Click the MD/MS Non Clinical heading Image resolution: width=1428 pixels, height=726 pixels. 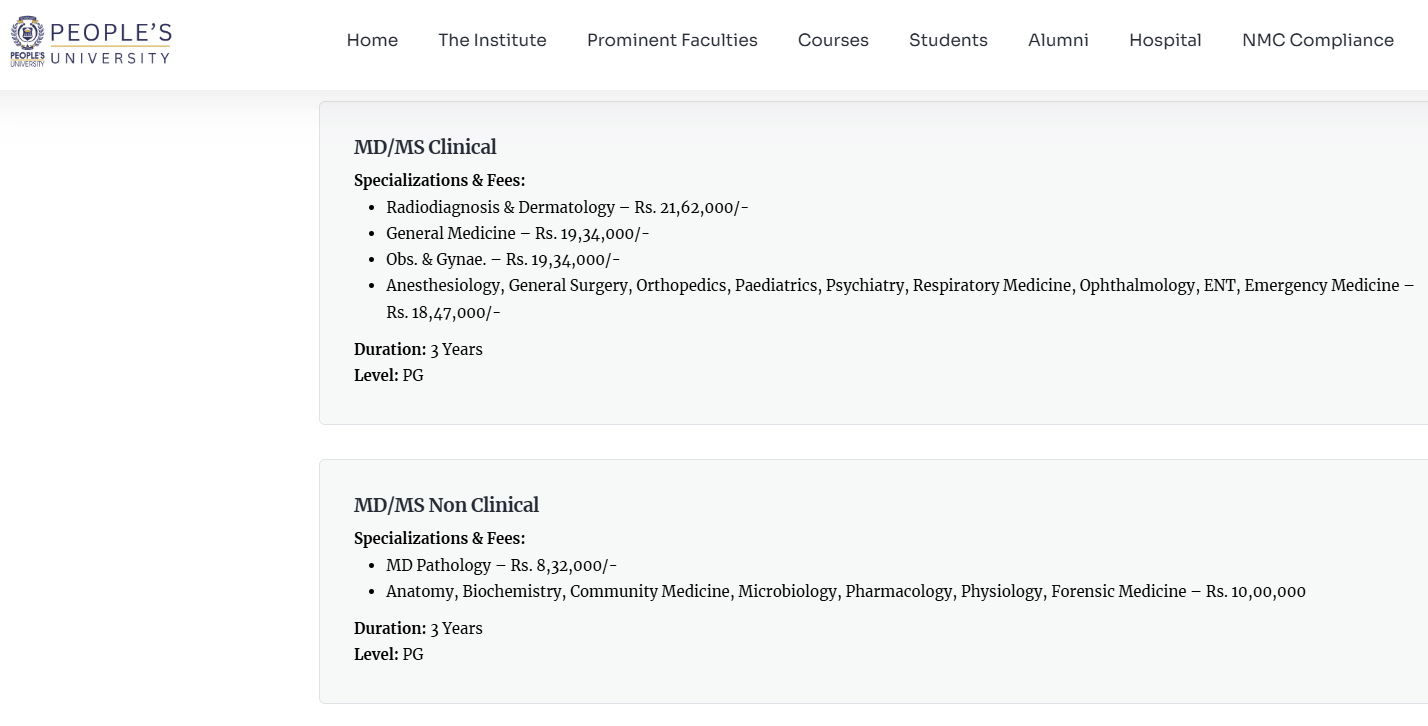446,505
